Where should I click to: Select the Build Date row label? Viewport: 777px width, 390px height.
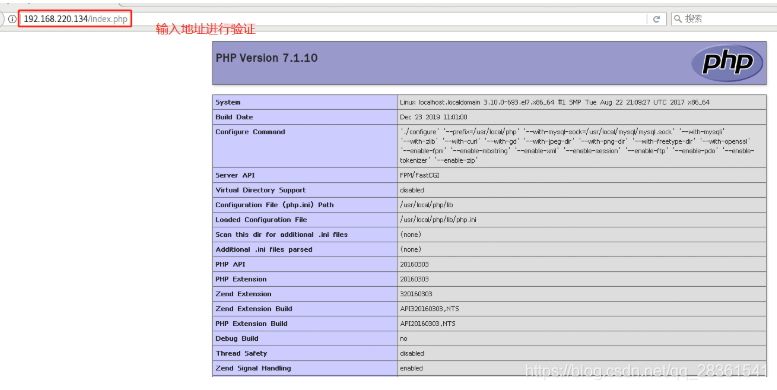click(234, 117)
